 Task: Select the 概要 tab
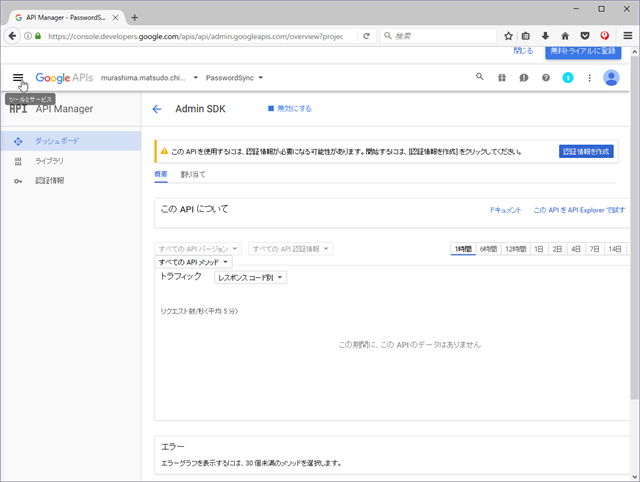pos(161,175)
